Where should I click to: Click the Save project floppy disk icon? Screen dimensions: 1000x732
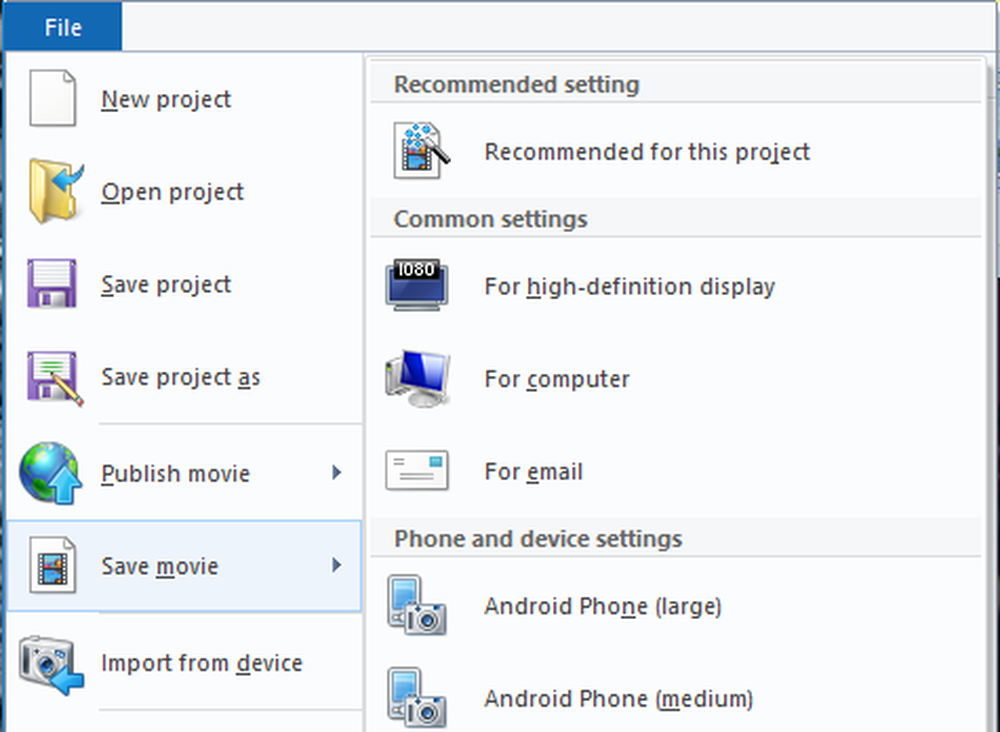(x=52, y=283)
